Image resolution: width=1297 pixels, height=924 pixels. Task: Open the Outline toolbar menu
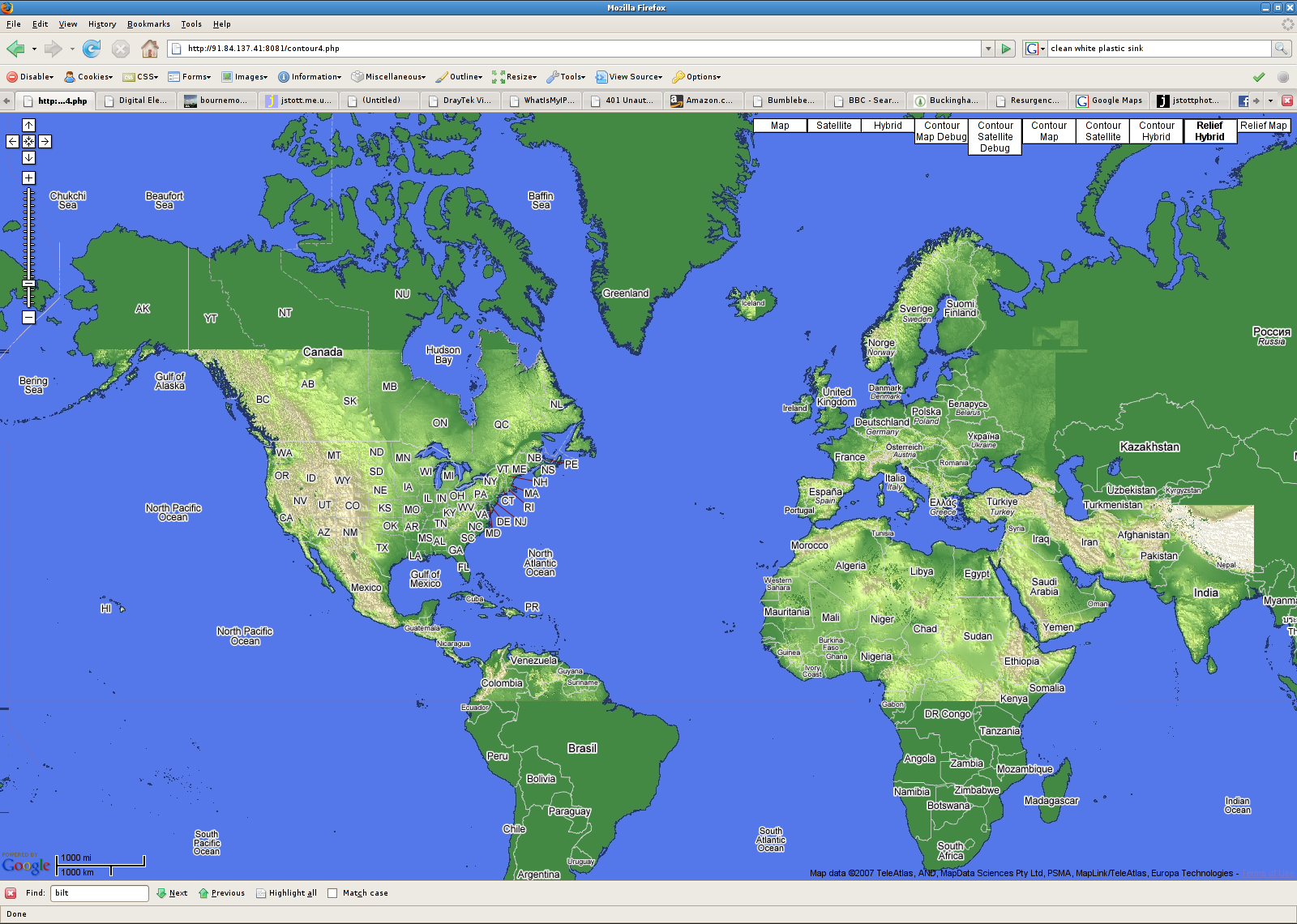(459, 77)
